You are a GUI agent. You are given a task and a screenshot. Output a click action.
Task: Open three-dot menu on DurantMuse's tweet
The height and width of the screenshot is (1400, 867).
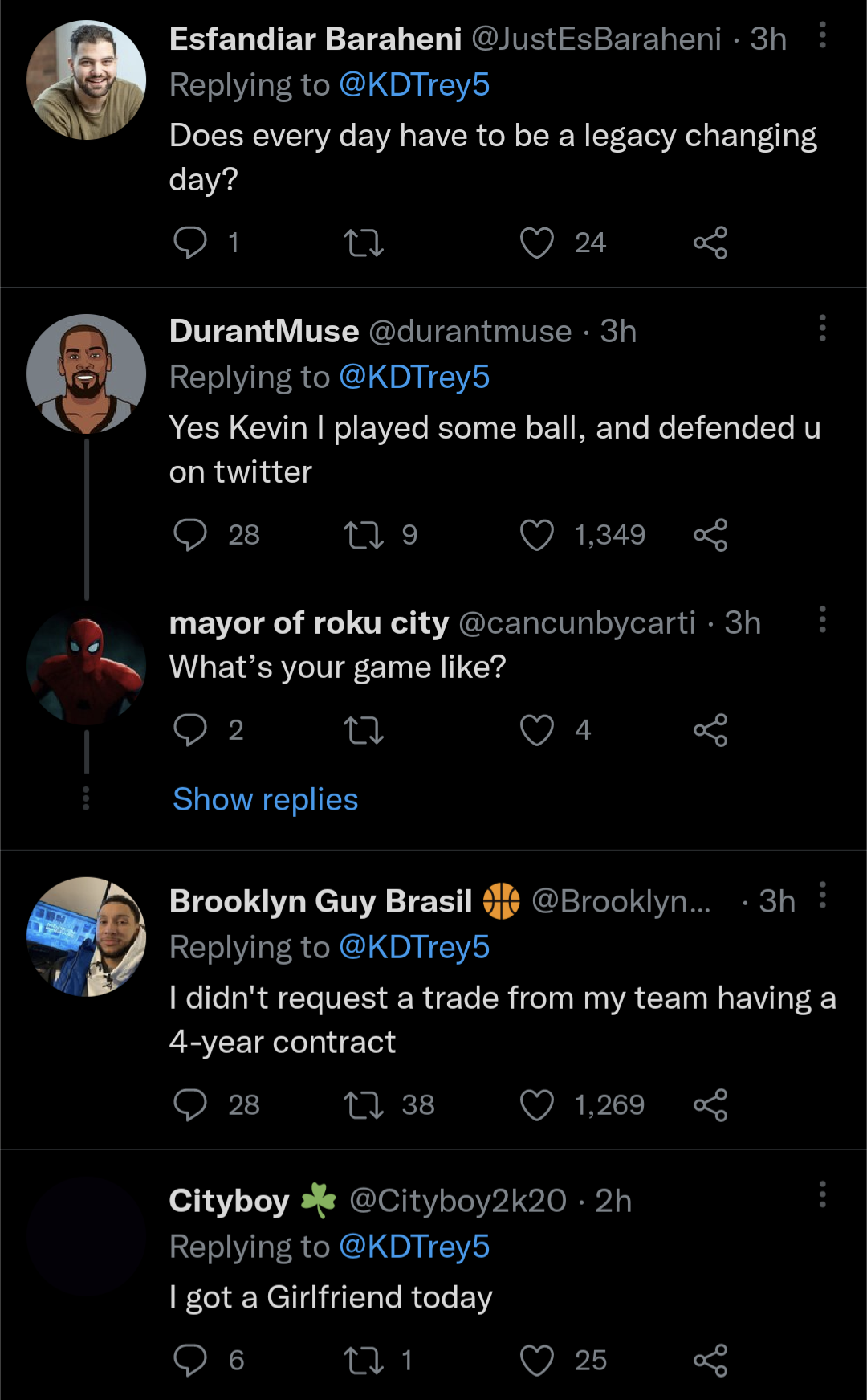click(x=822, y=328)
